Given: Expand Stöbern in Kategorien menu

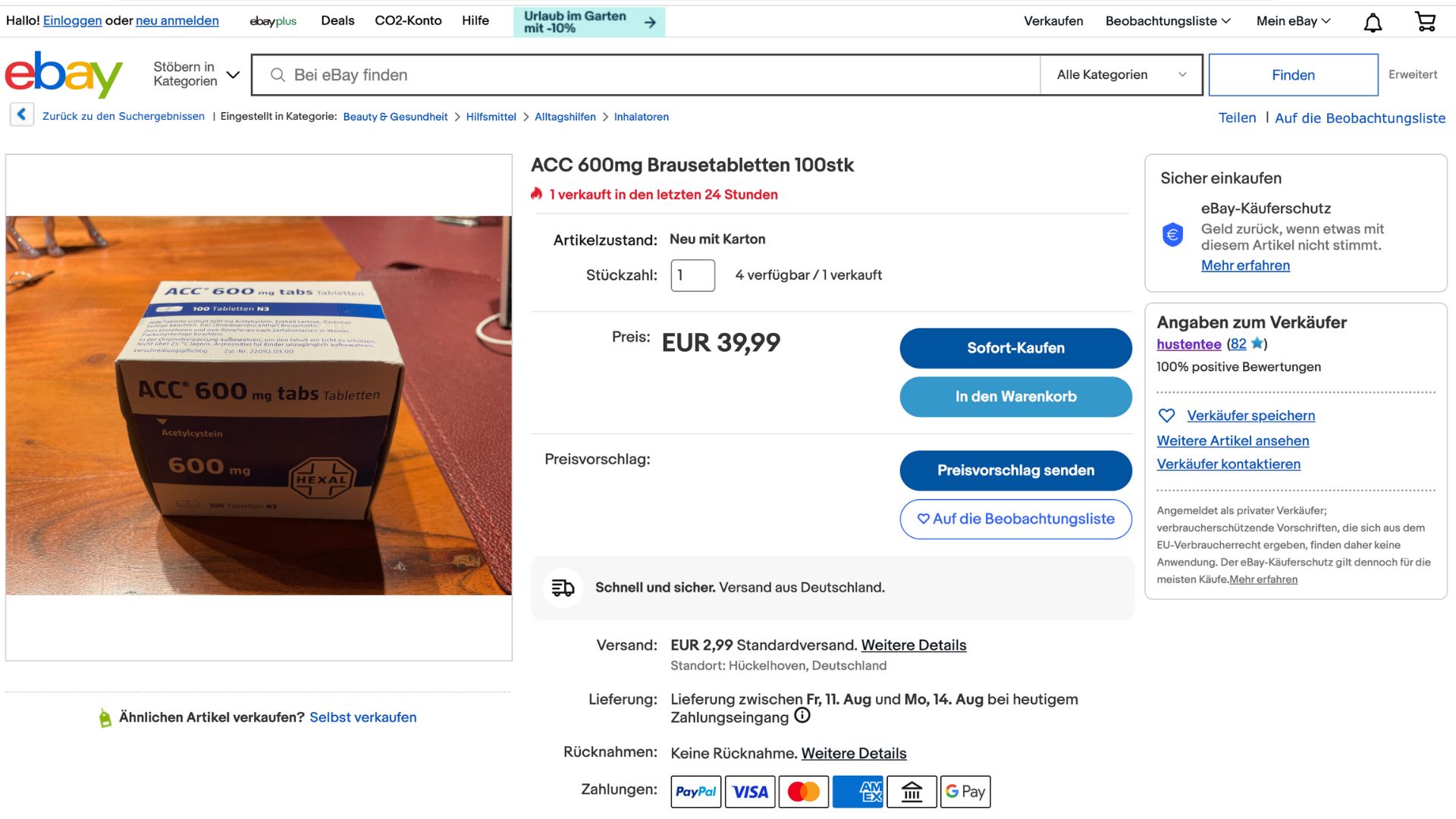Looking at the screenshot, I should 196,74.
